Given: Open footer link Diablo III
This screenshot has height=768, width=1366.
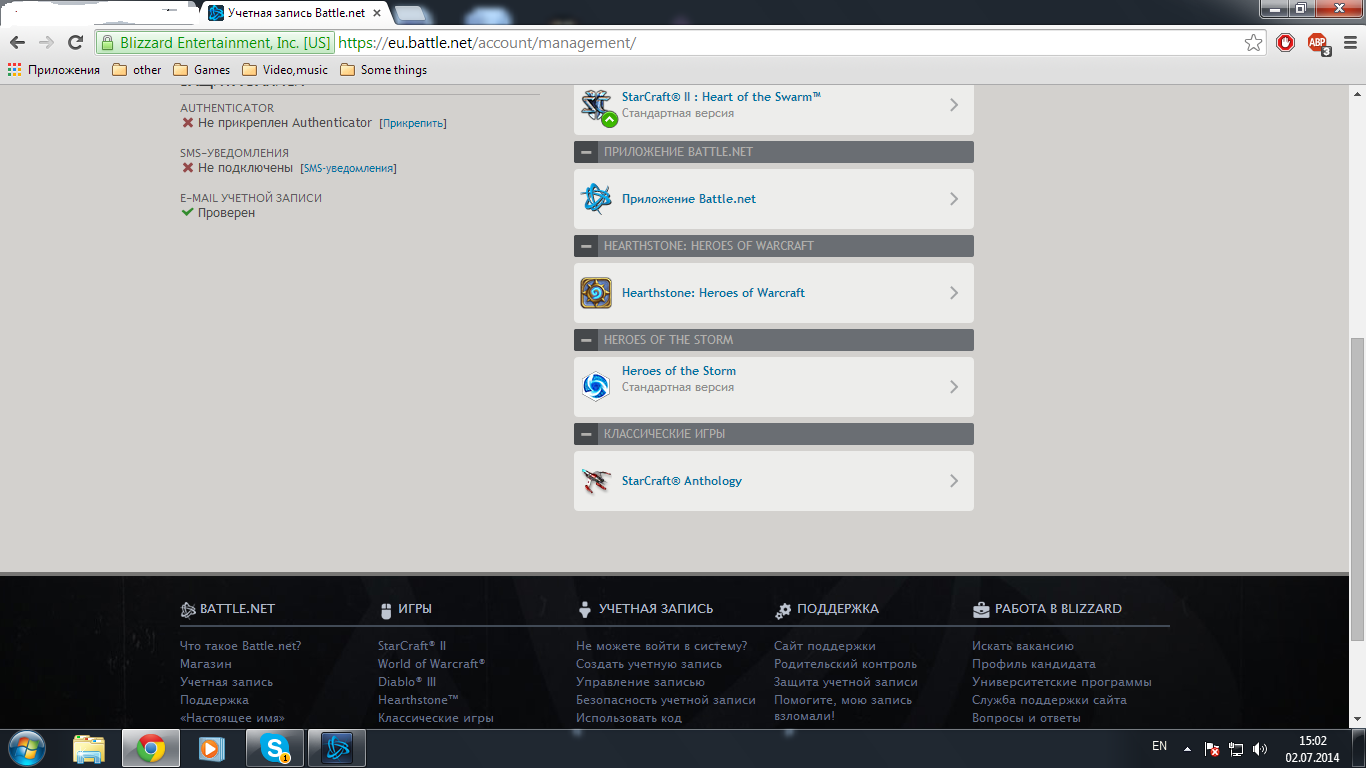Looking at the screenshot, I should pyautogui.click(x=407, y=682).
